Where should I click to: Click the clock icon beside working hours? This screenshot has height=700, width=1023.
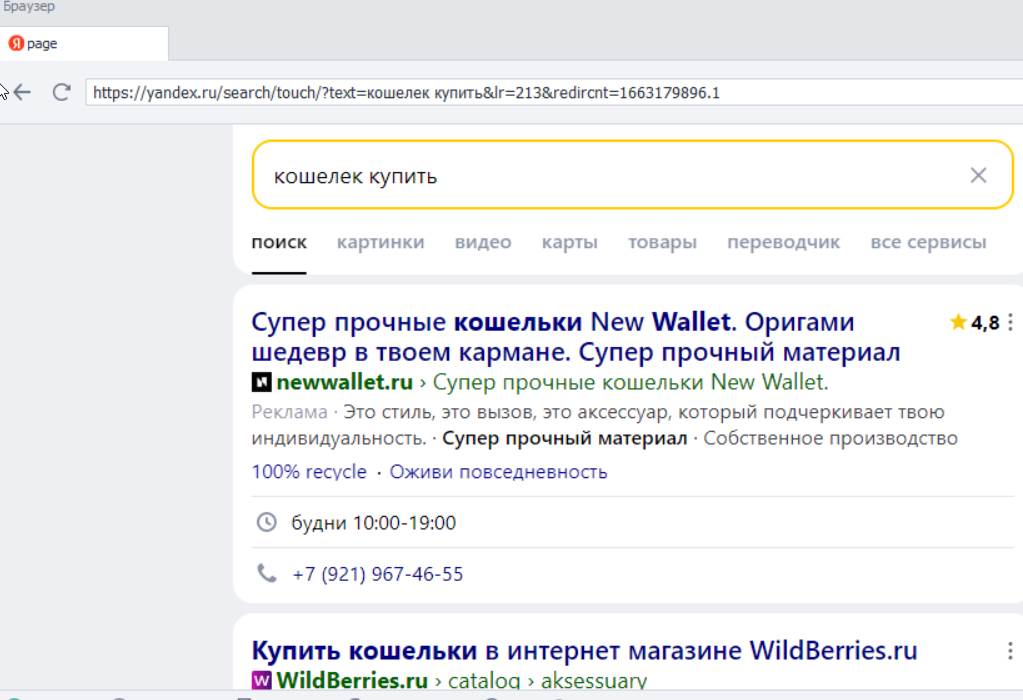point(266,522)
